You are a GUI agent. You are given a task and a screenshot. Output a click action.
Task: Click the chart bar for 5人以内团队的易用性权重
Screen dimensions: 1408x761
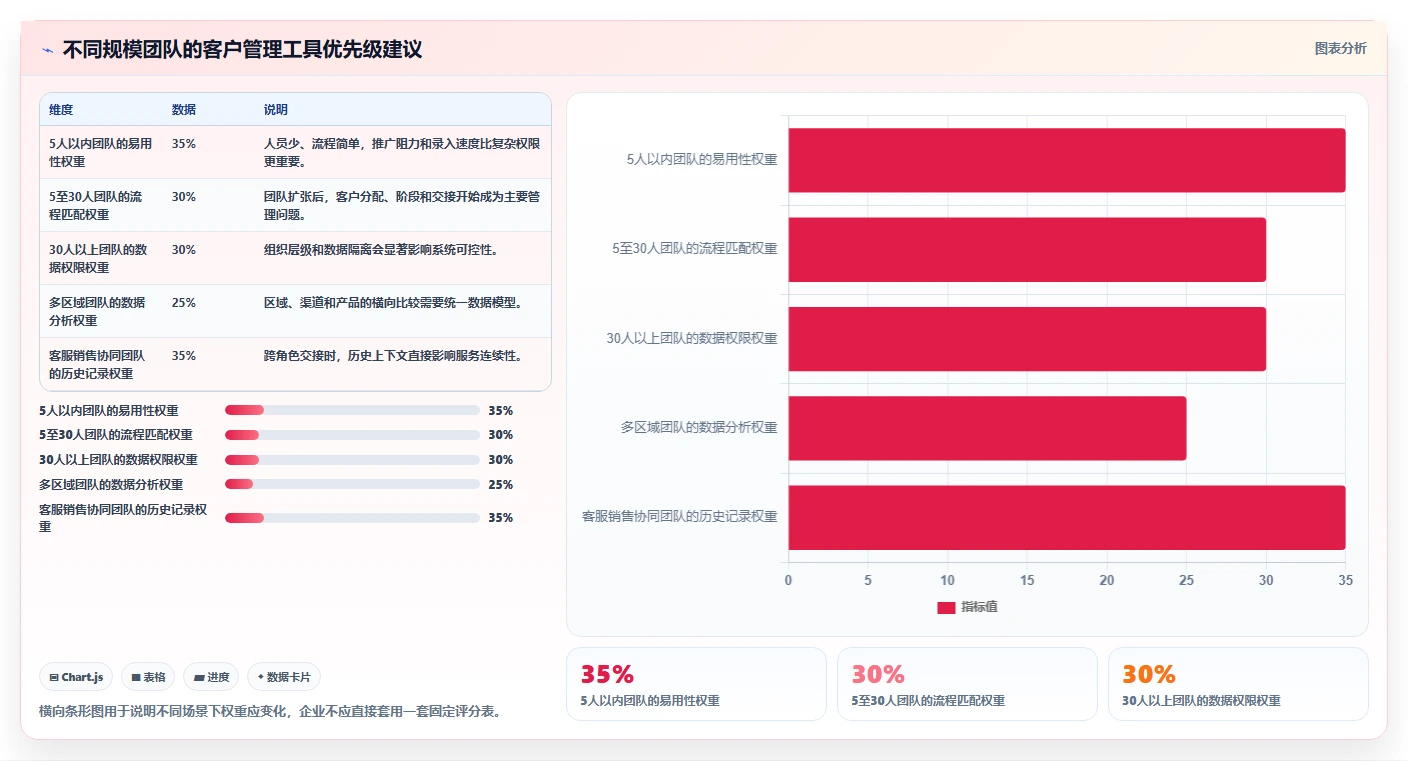[1067, 160]
